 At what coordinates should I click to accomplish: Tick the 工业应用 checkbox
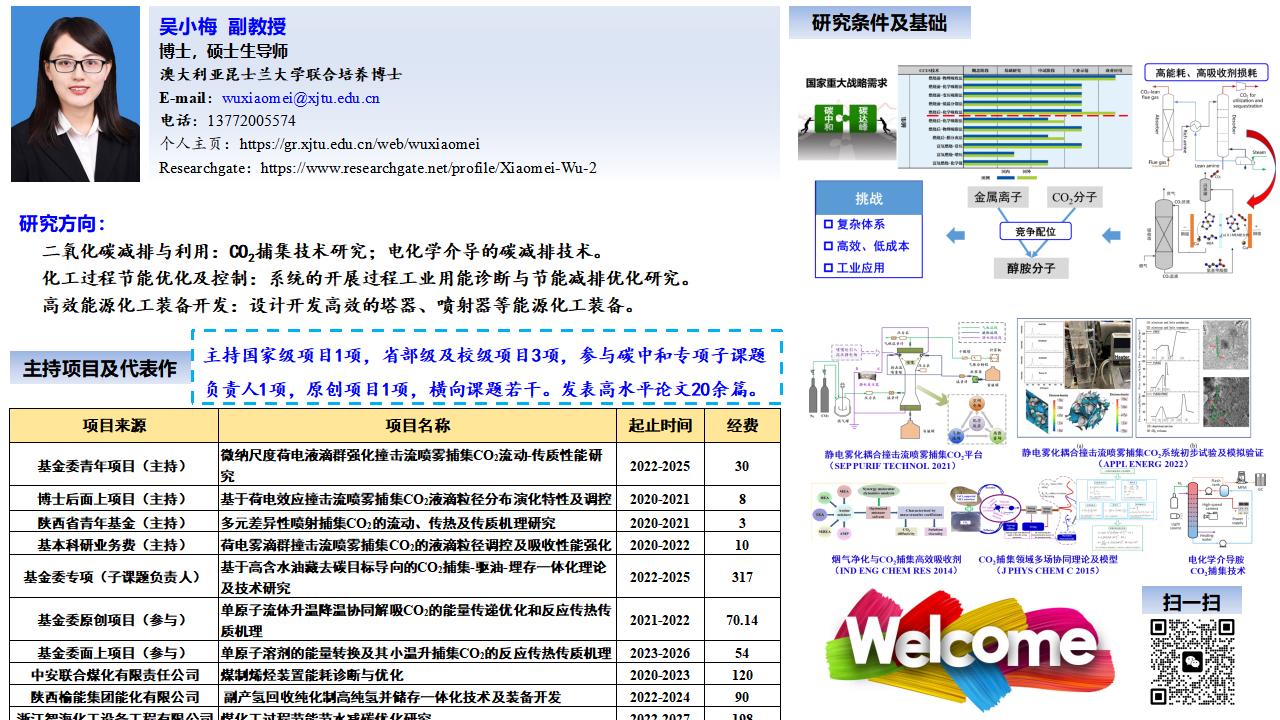(x=828, y=268)
